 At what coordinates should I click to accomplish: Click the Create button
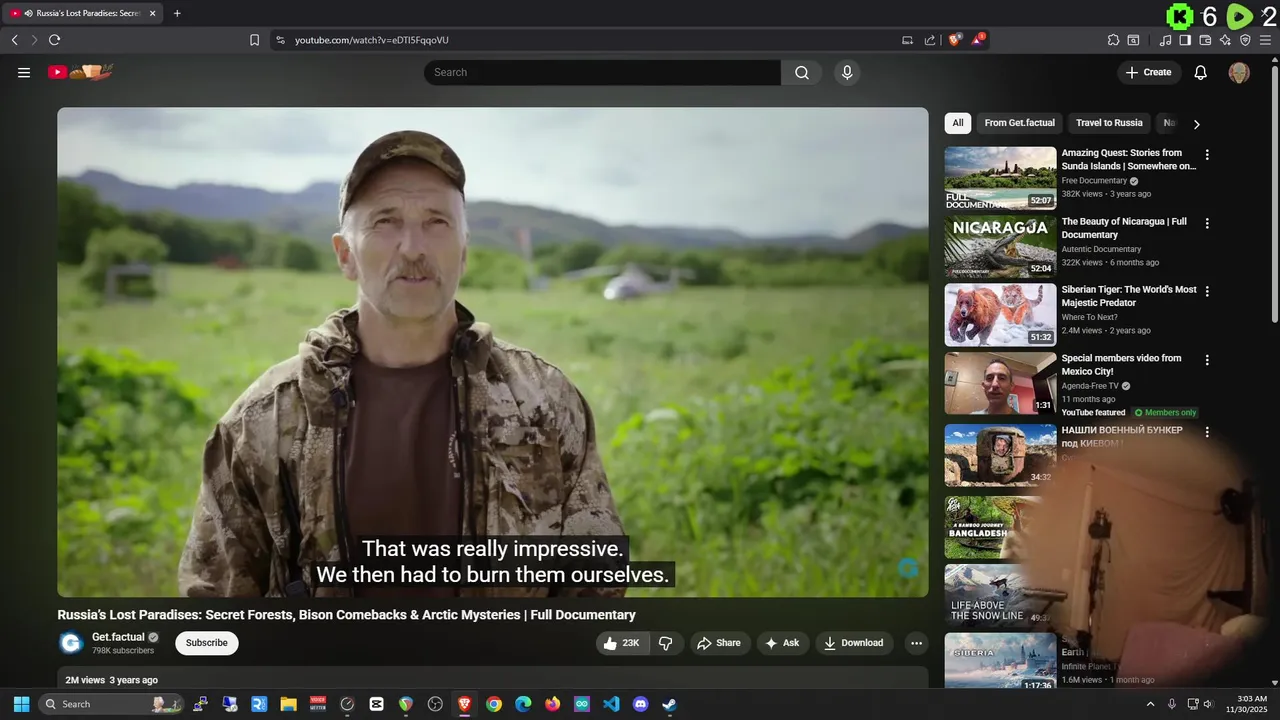[x=1149, y=72]
